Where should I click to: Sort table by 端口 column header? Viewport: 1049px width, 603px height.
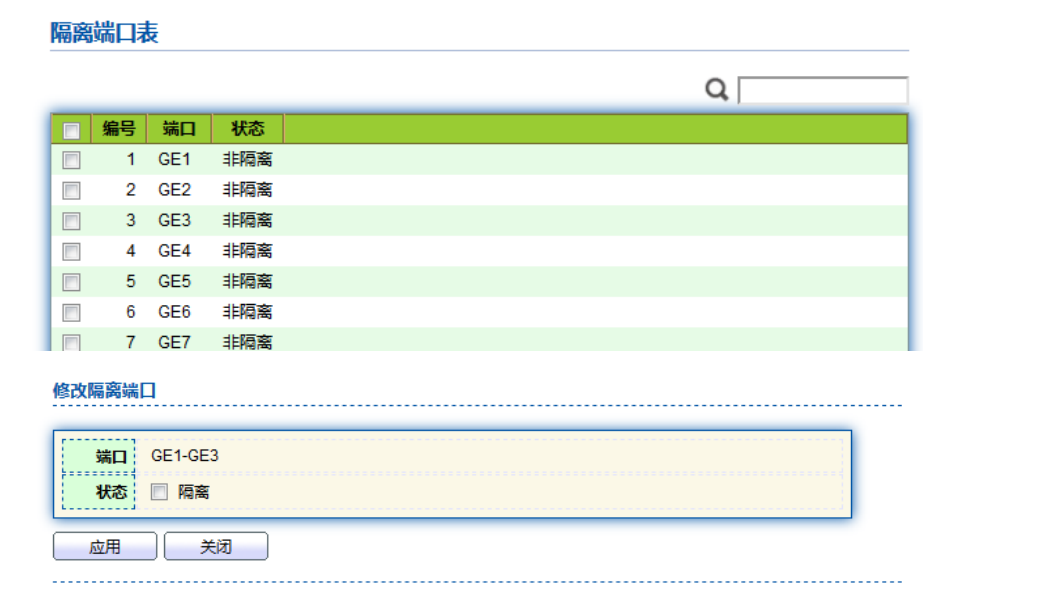pyautogui.click(x=179, y=129)
